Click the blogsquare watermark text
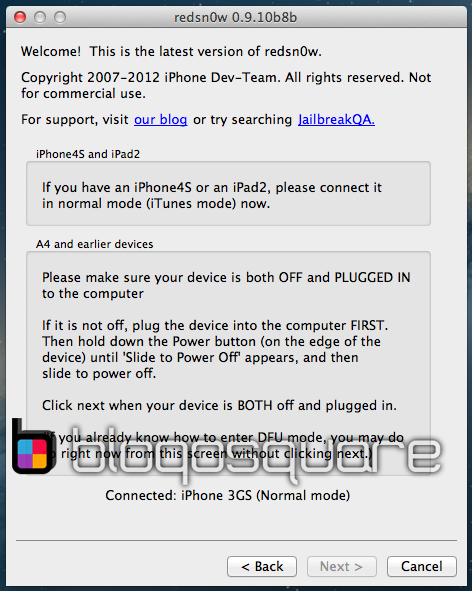Viewport: 472px width, 591px height. click(x=256, y=454)
